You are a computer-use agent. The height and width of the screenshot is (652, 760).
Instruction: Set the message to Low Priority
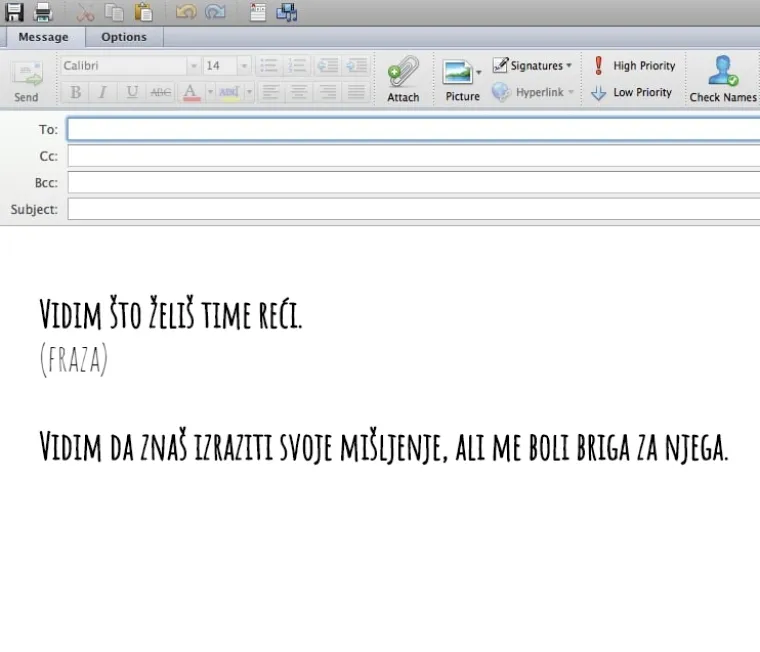pyautogui.click(x=632, y=92)
